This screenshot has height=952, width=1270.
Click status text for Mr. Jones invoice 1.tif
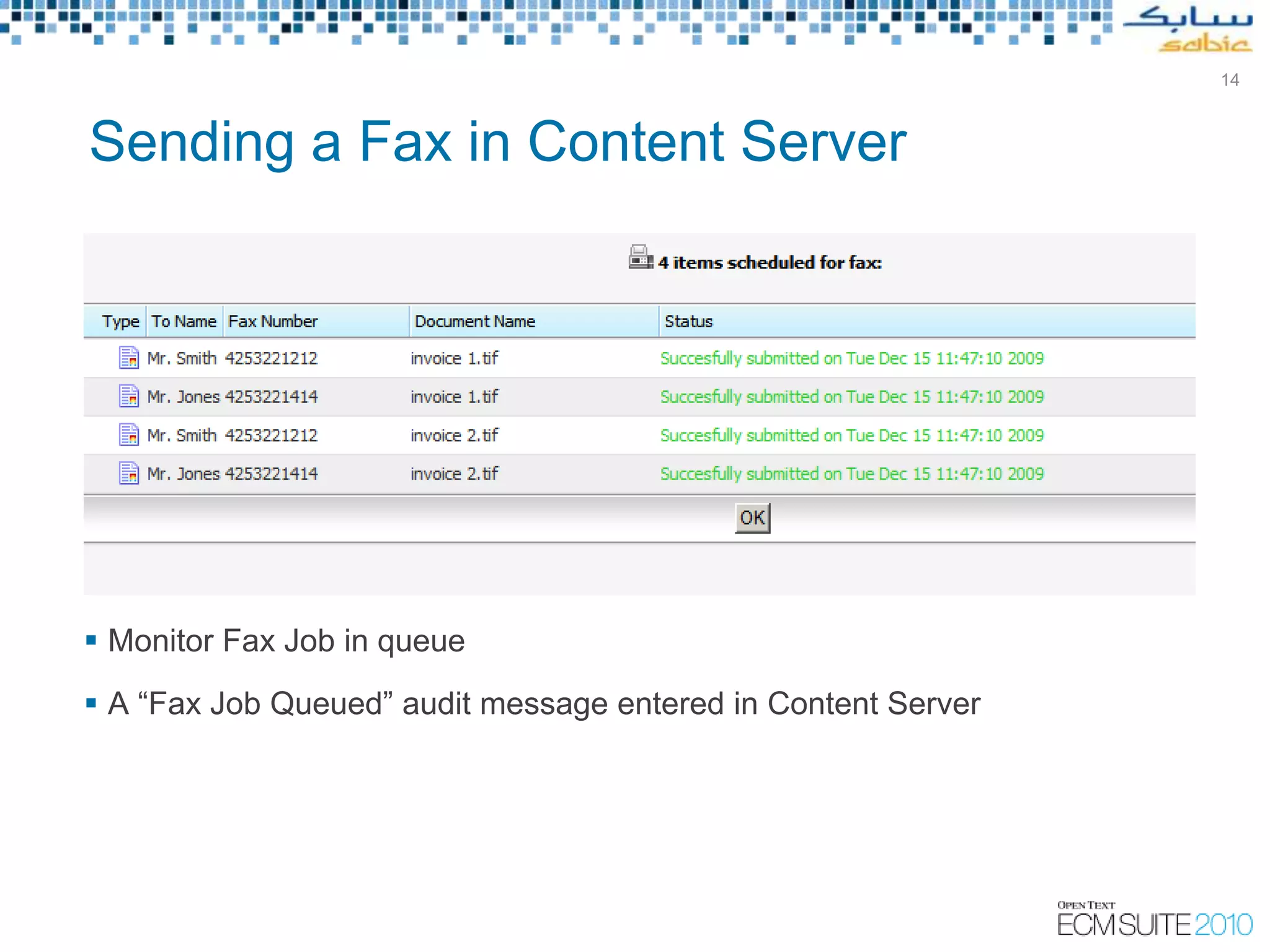click(x=852, y=397)
